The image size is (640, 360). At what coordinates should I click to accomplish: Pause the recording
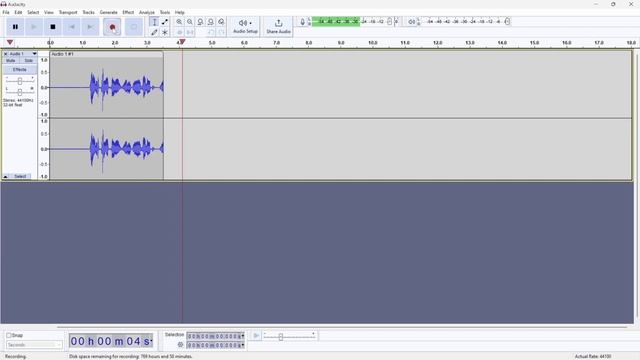pyautogui.click(x=15, y=27)
